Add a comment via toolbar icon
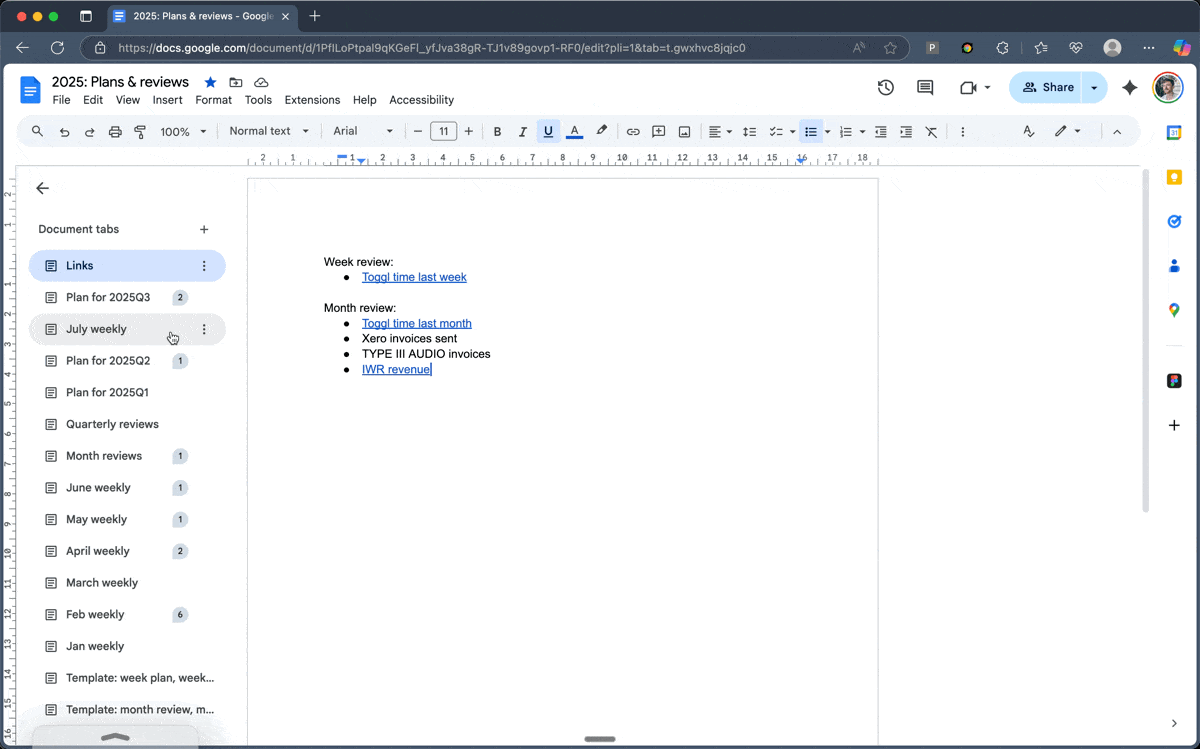This screenshot has height=749, width=1200. pos(659,131)
